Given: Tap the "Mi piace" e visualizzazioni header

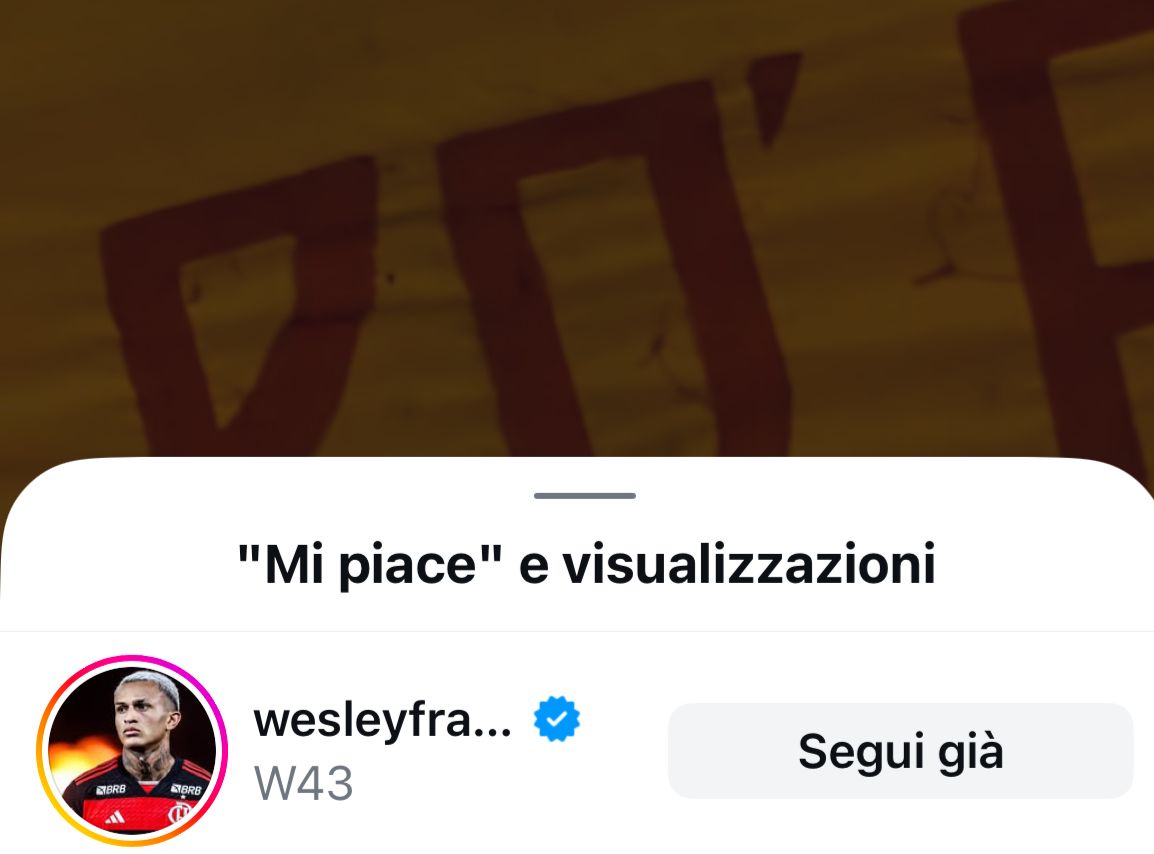Looking at the screenshot, I should (587, 565).
